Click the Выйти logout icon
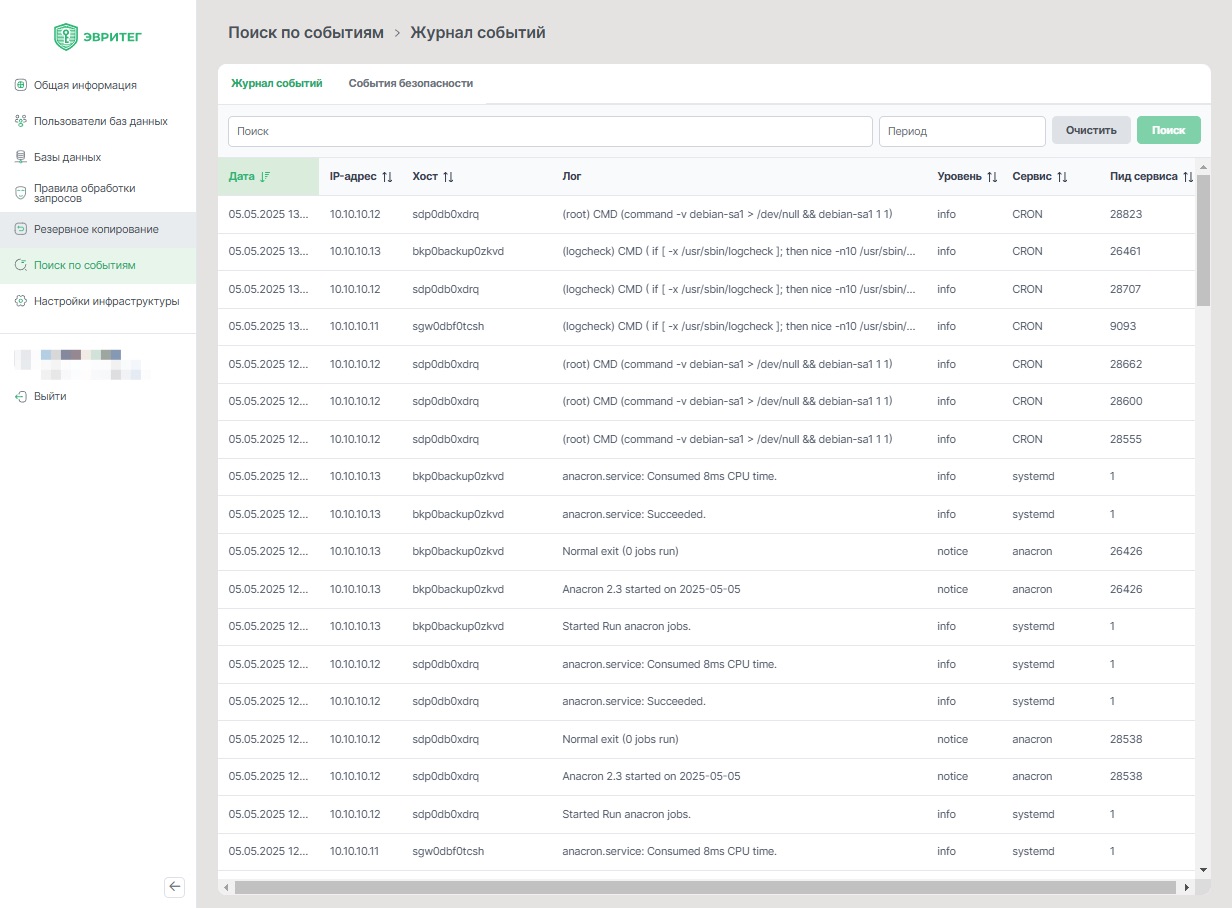The width and height of the screenshot is (1232, 908). coord(20,396)
